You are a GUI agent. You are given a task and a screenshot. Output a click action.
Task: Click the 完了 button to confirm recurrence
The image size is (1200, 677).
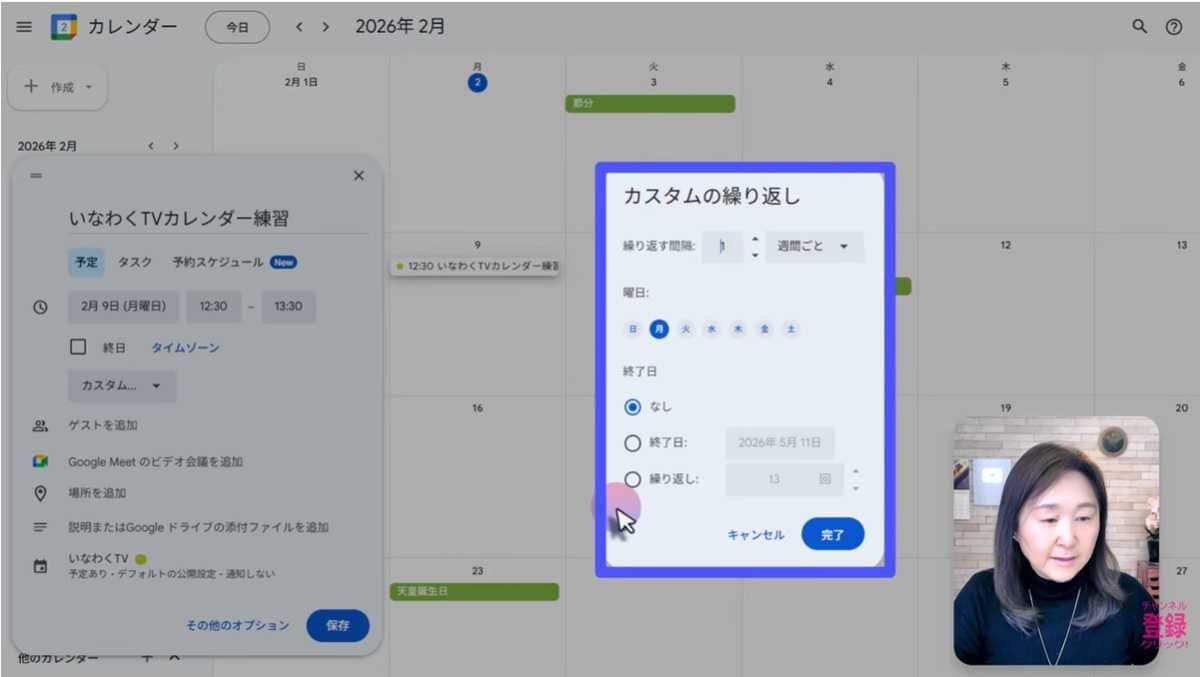[832, 534]
